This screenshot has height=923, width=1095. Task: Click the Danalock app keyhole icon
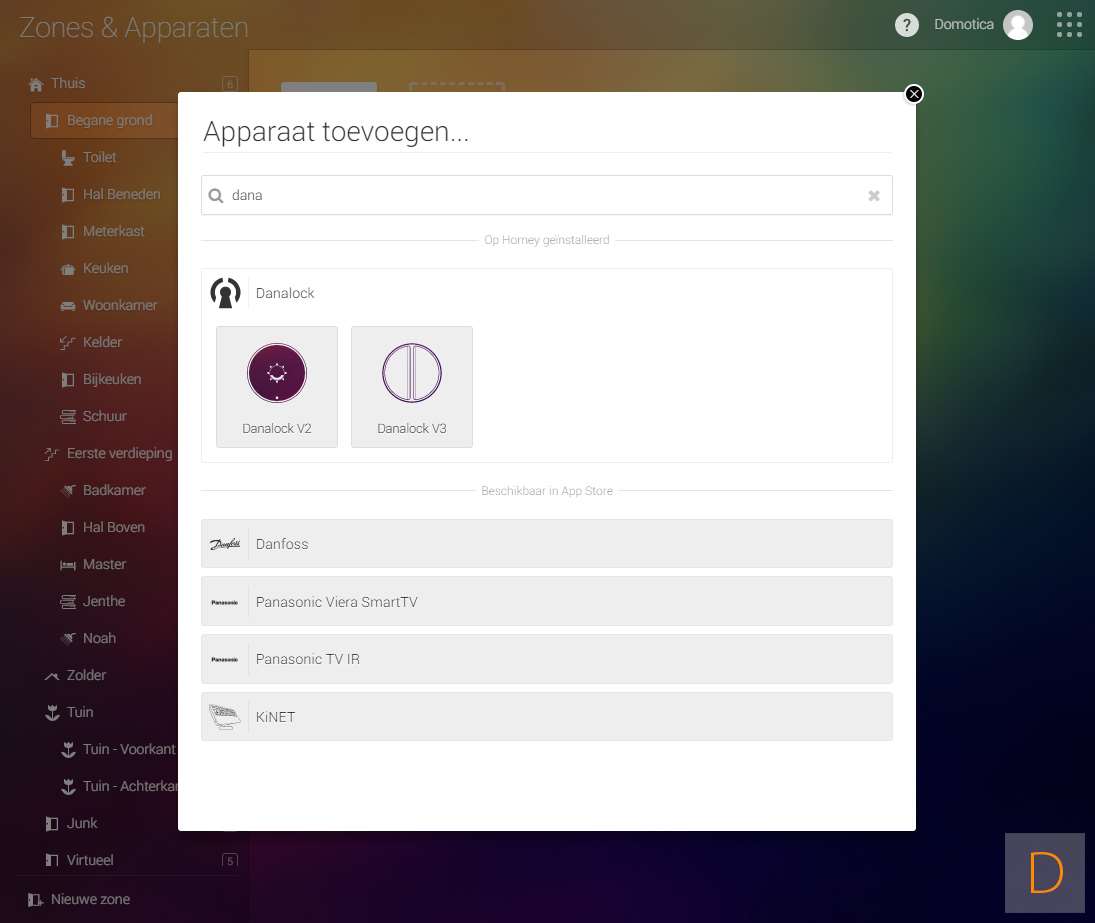[225, 293]
